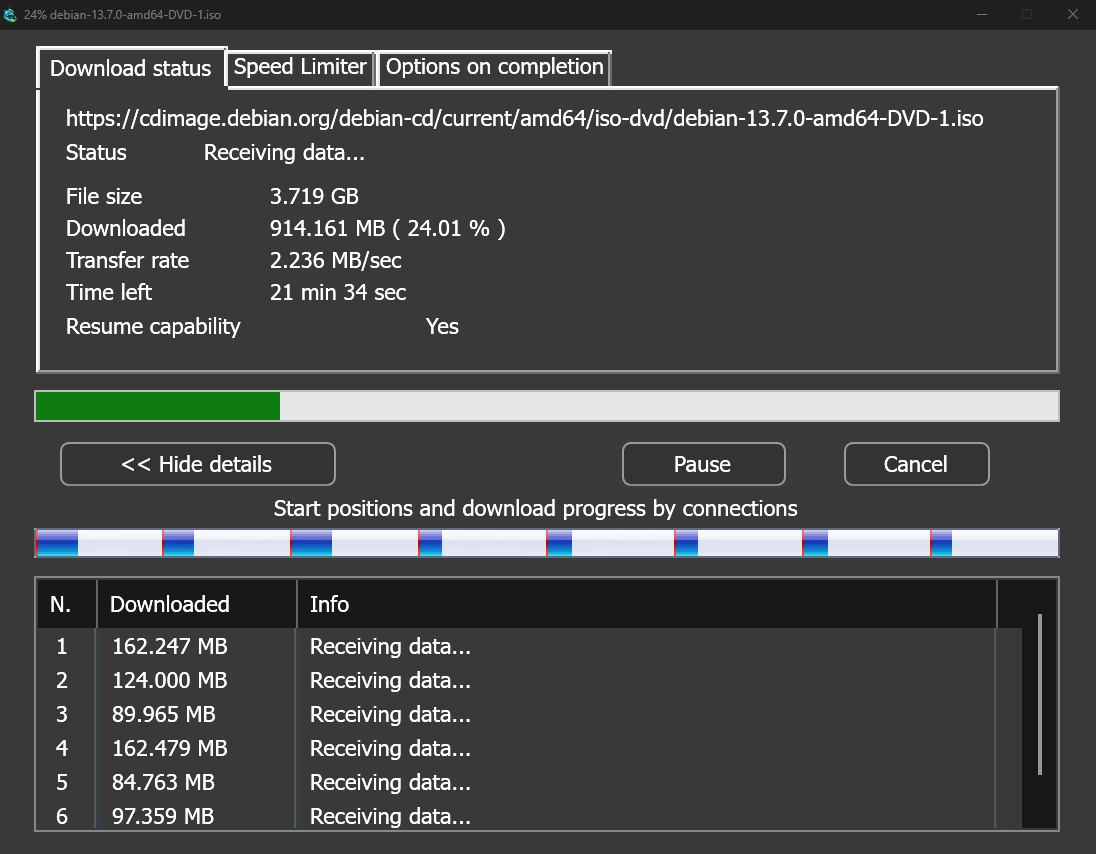Click the Info column header
Image resolution: width=1096 pixels, height=854 pixels.
[x=647, y=604]
